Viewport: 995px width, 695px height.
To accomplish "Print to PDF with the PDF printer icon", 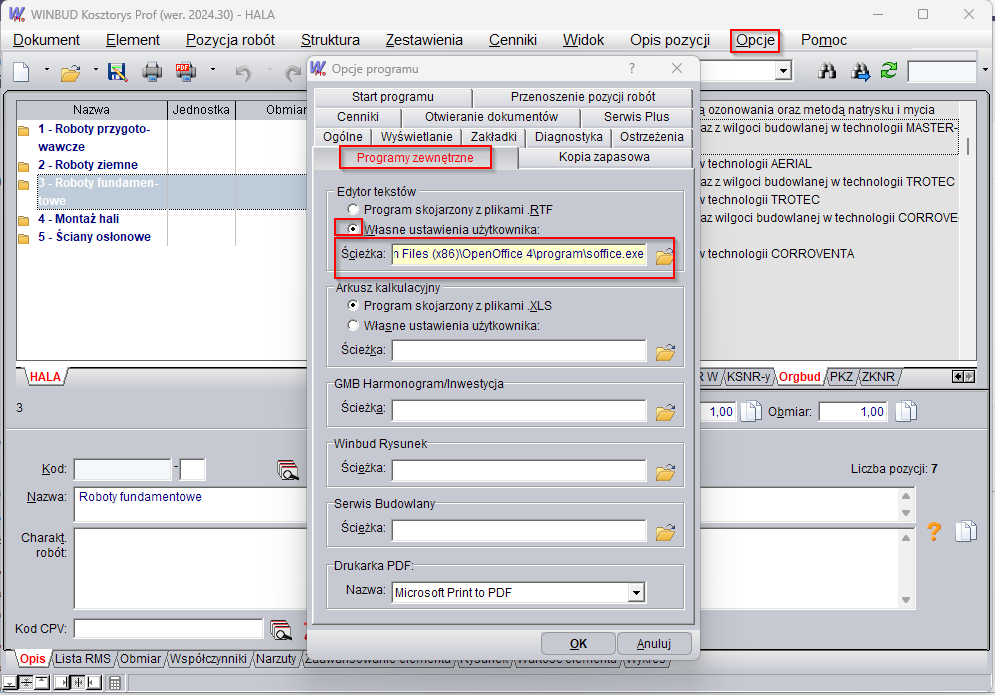I will pyautogui.click(x=185, y=72).
